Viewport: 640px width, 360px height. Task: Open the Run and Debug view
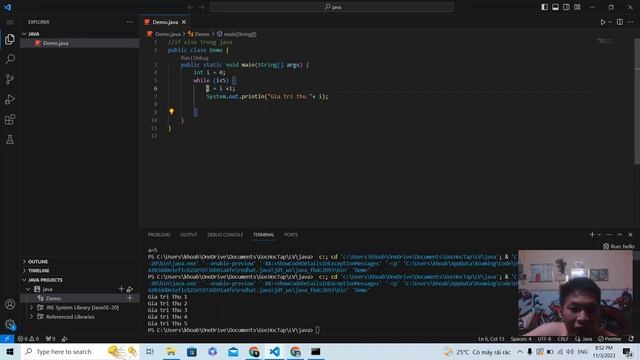coord(10,99)
